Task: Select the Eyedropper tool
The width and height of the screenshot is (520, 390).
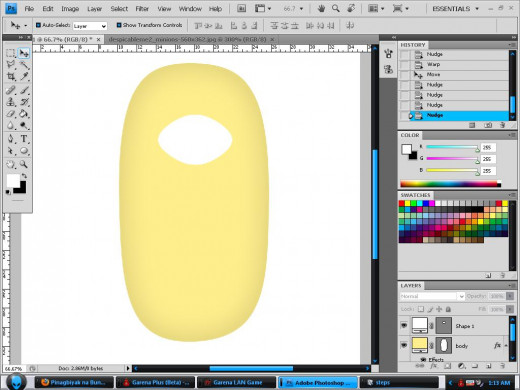Action: 24,76
